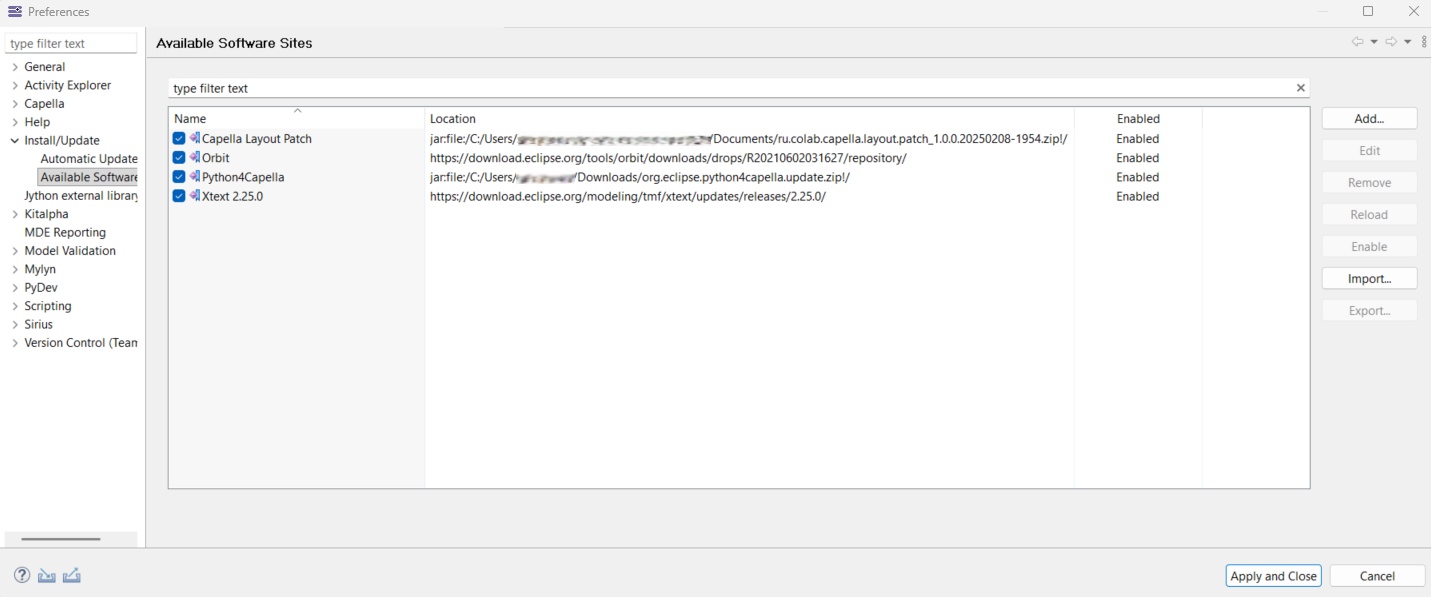Uncheck the Capella Layout Patch checkbox

[x=179, y=139]
